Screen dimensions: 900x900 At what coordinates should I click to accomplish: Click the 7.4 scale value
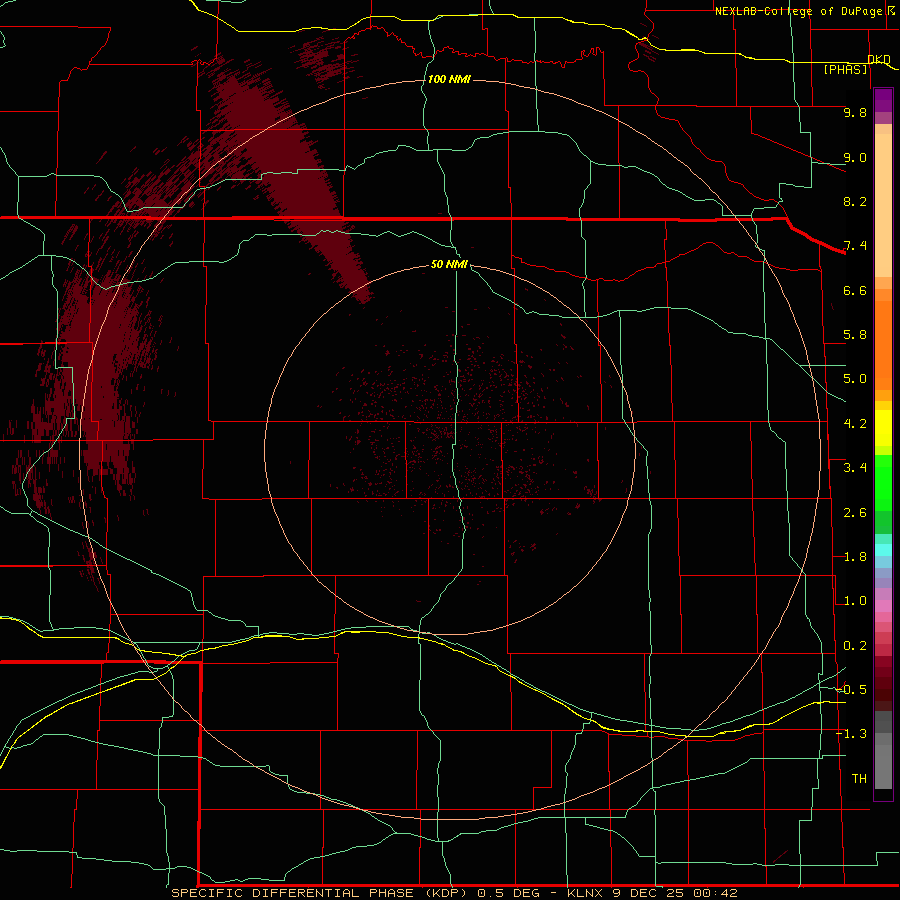[855, 246]
